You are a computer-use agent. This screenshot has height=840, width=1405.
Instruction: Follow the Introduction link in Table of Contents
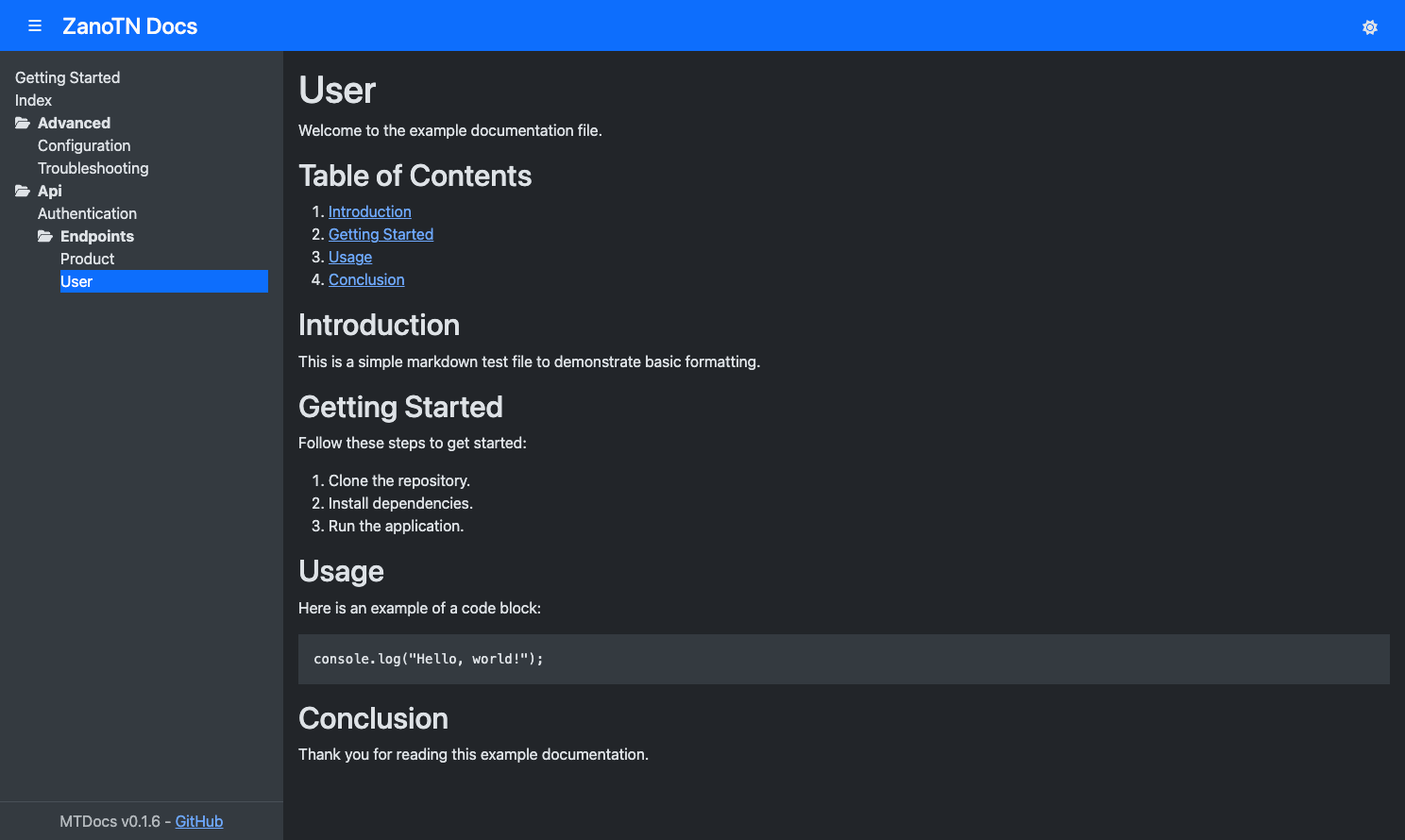point(369,211)
